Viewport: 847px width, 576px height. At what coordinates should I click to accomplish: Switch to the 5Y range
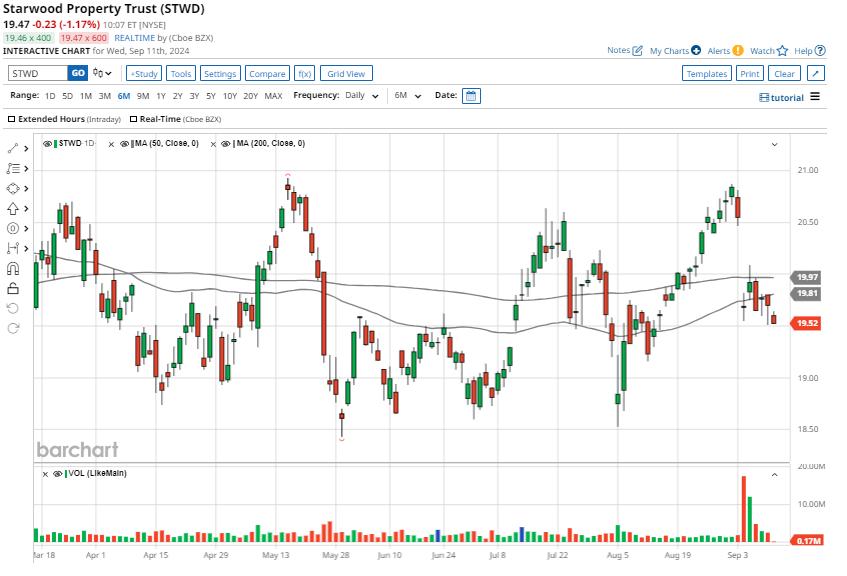coord(211,96)
